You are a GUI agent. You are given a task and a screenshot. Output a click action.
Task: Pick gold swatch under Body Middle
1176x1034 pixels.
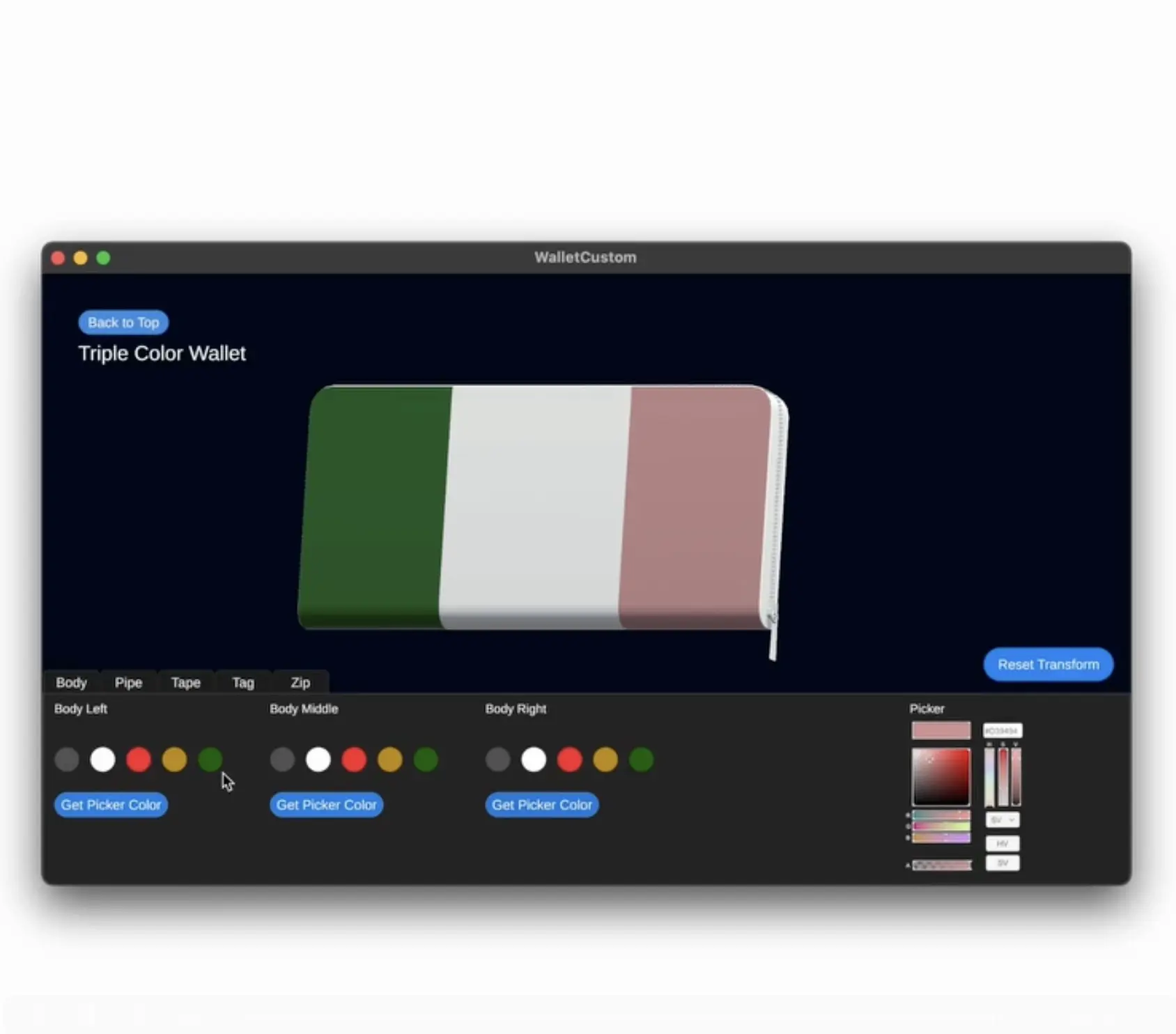(x=390, y=759)
